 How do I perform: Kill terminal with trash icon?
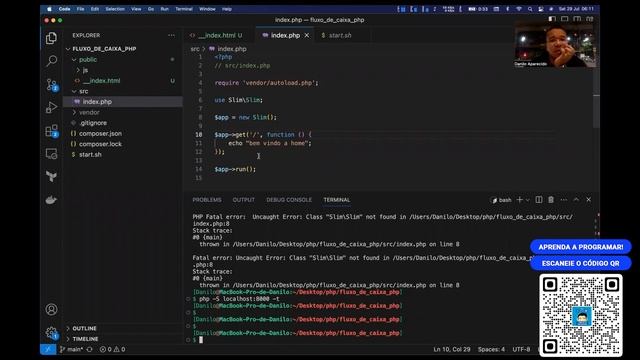coord(551,200)
